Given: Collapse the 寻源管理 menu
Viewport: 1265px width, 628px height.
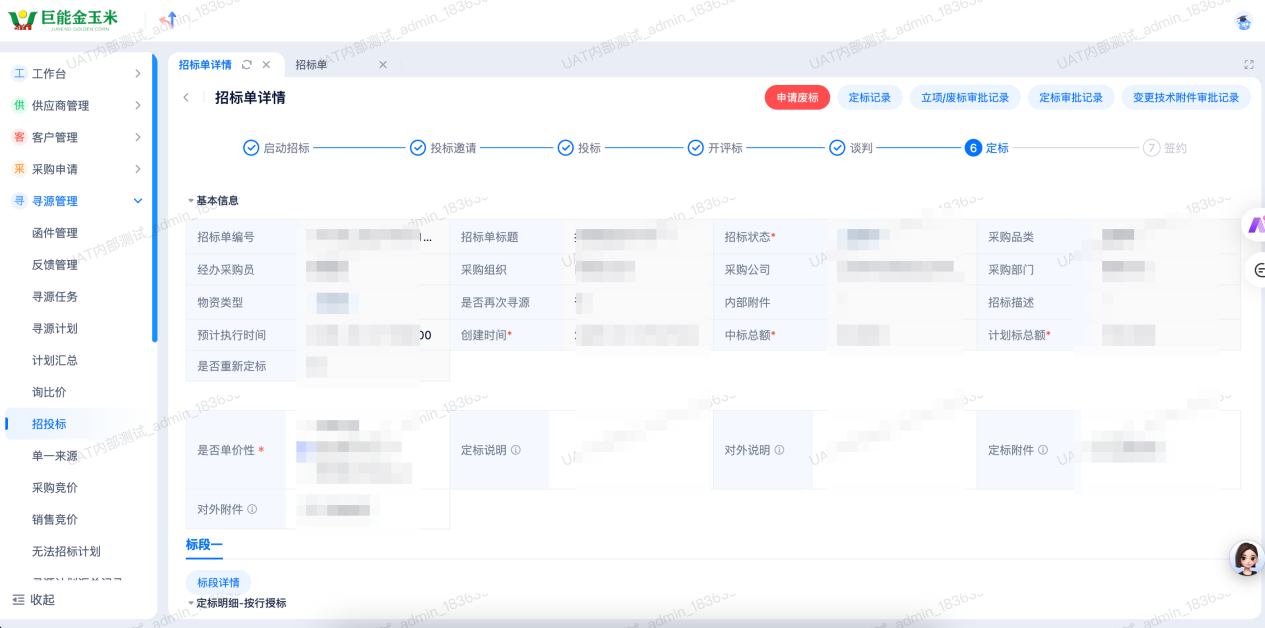Looking at the screenshot, I should (137, 201).
